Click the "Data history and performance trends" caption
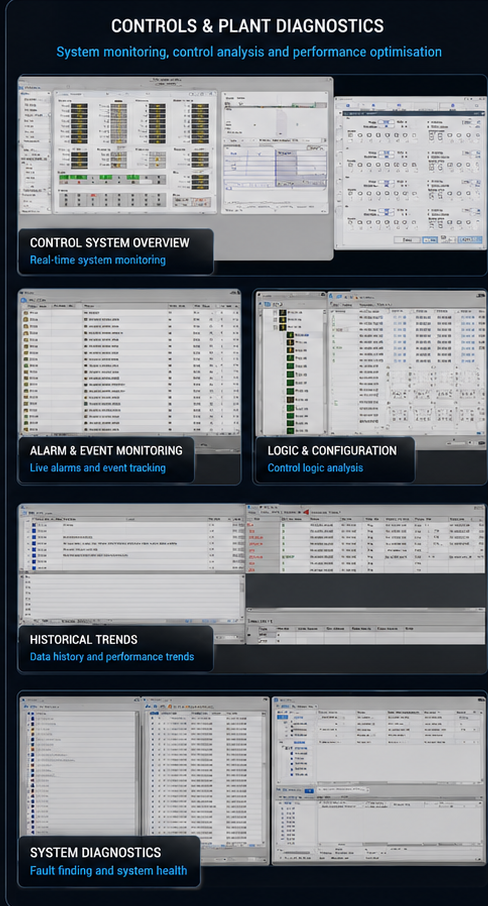The height and width of the screenshot is (906, 488). coord(112,657)
